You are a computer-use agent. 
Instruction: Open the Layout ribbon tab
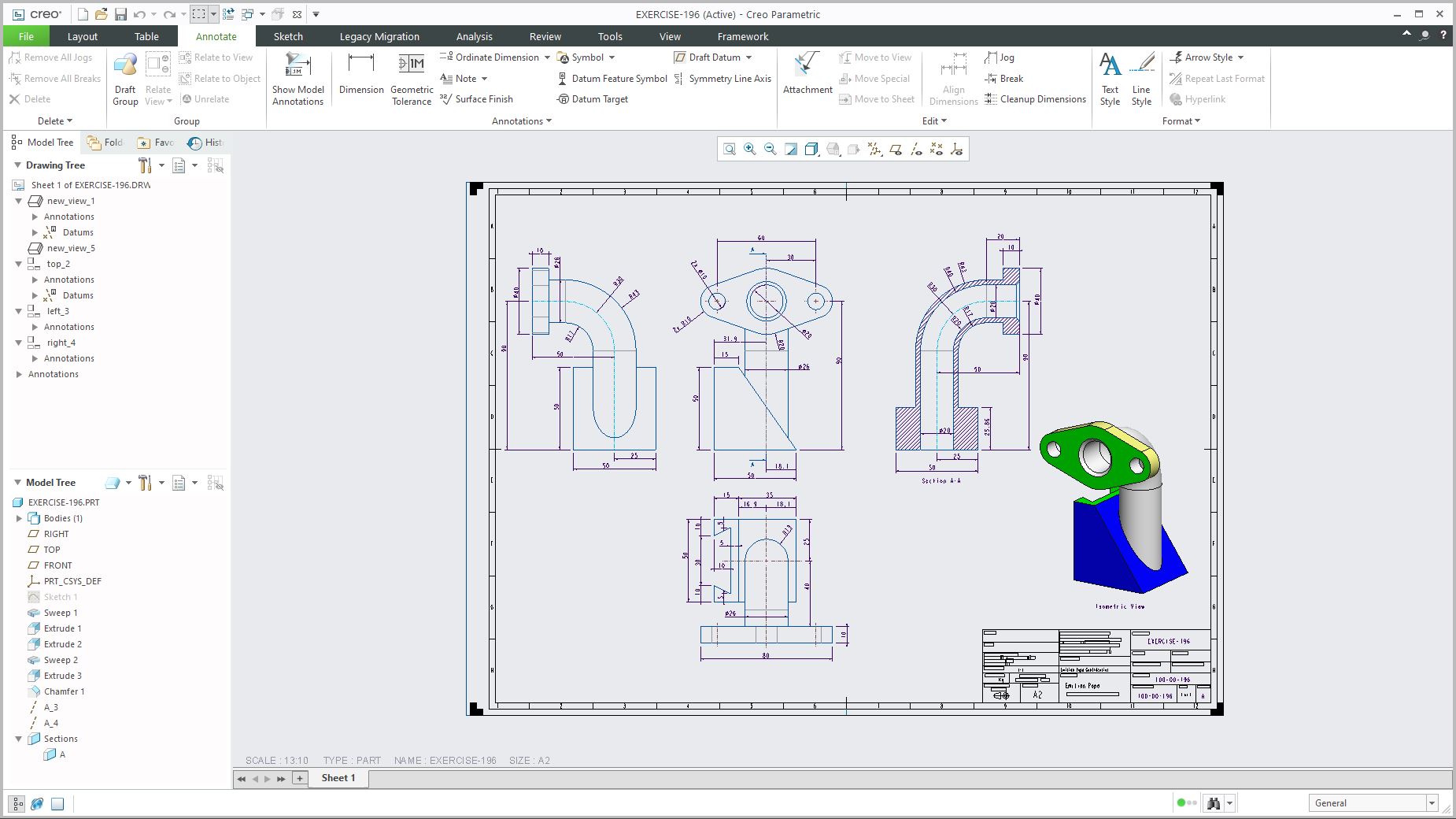(83, 36)
